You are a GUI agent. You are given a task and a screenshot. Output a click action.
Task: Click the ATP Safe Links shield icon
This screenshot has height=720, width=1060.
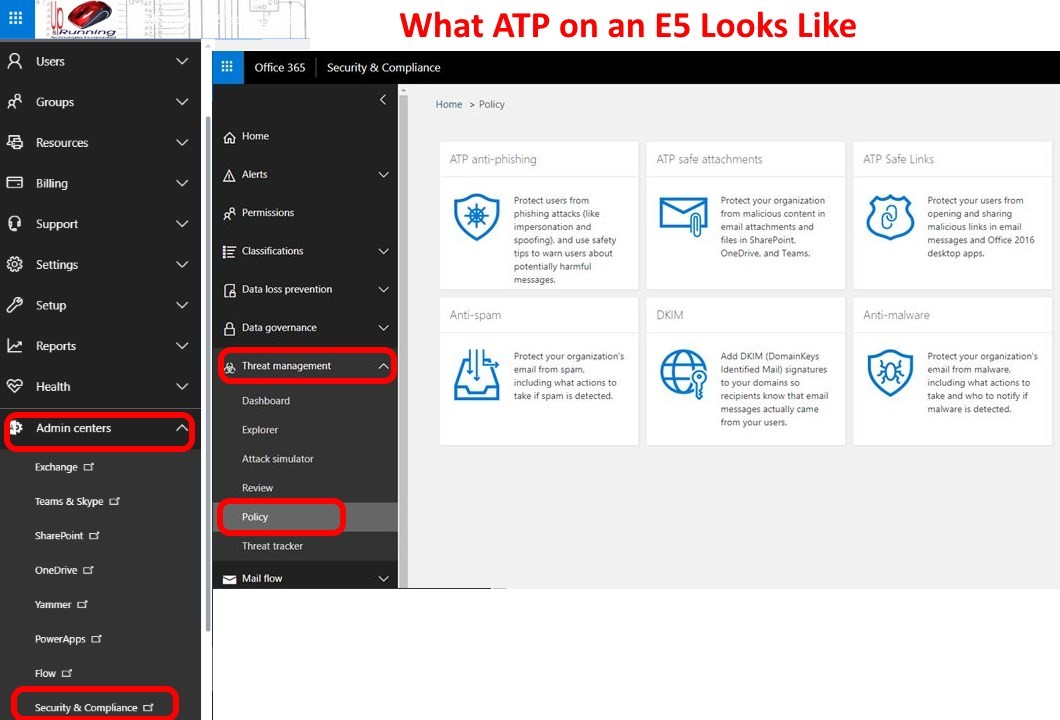pos(890,218)
